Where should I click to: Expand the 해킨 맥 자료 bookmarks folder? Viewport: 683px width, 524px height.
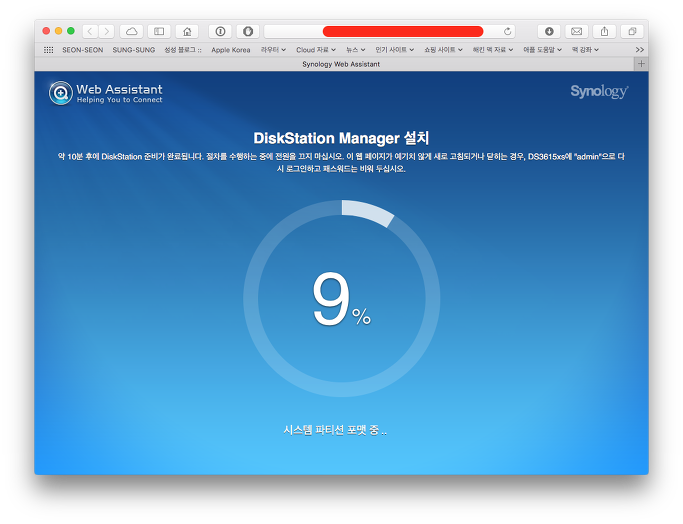coord(493,50)
